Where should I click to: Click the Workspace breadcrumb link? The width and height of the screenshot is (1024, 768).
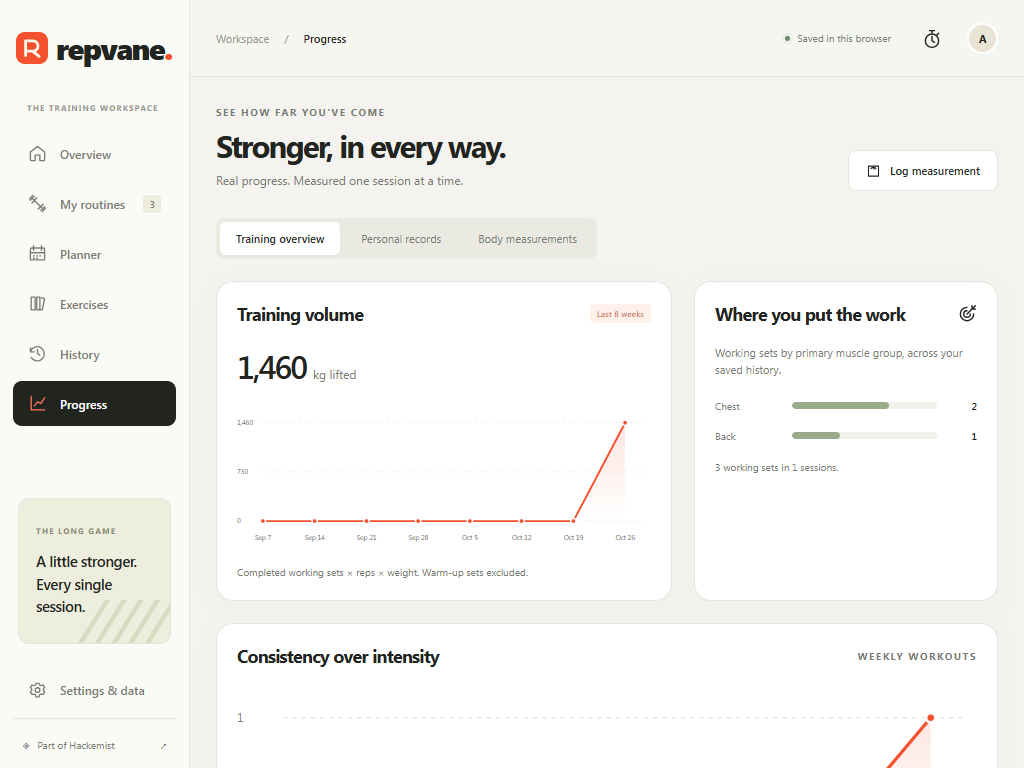coord(242,39)
